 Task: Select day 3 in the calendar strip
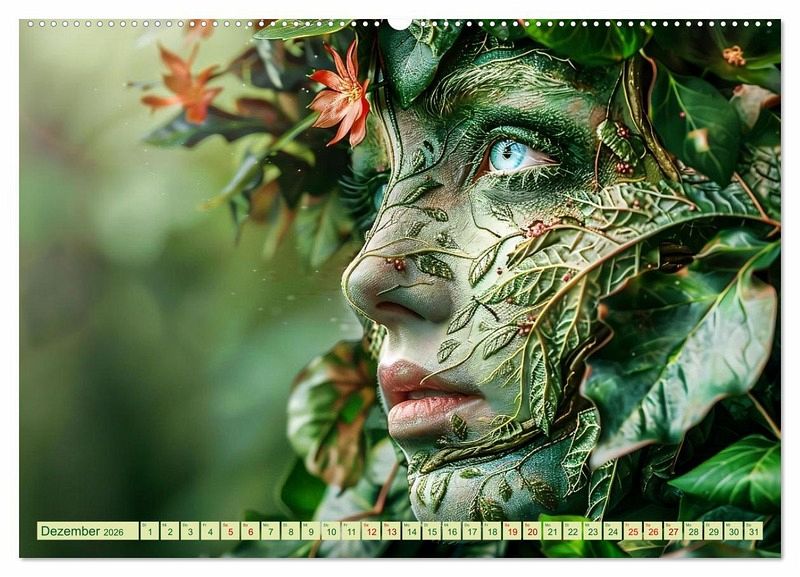pos(190,531)
